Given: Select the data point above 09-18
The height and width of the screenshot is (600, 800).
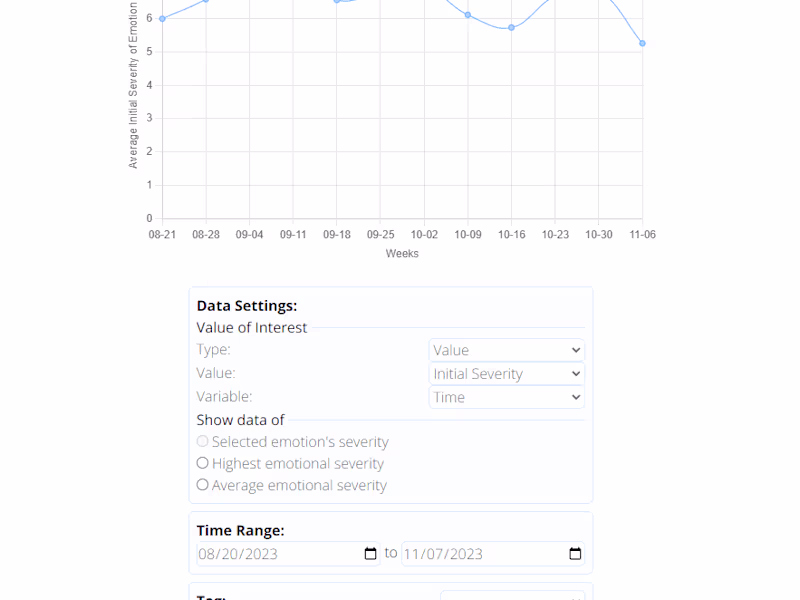Looking at the screenshot, I should coord(337,1).
